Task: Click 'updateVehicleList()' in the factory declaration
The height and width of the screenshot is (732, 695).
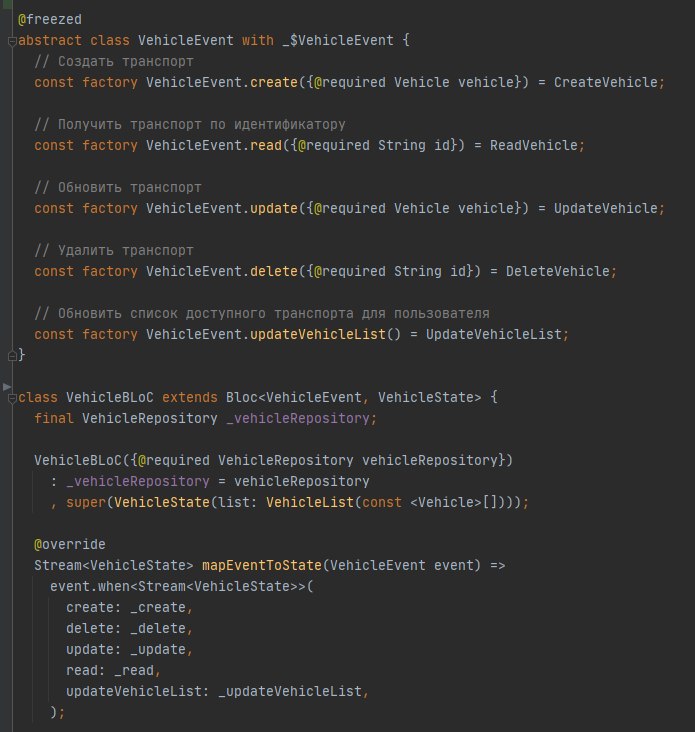Action: coord(325,335)
